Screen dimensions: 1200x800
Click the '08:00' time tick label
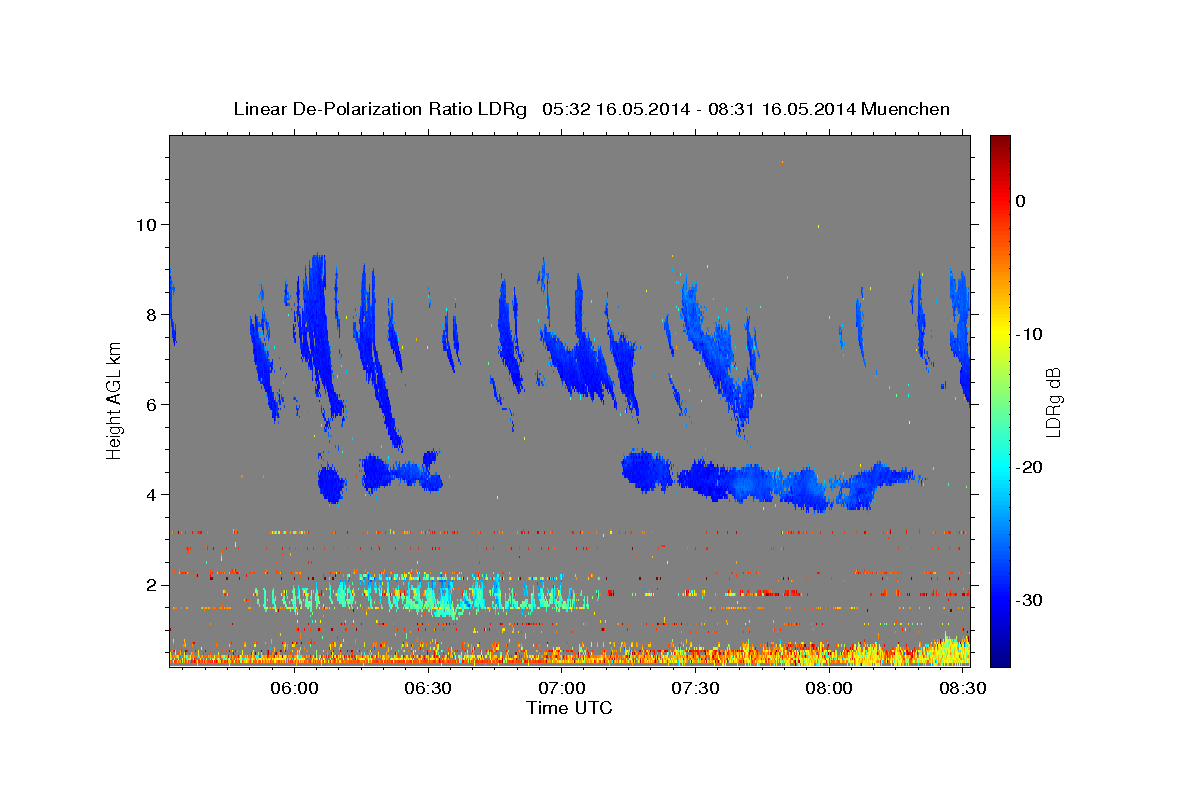[829, 689]
